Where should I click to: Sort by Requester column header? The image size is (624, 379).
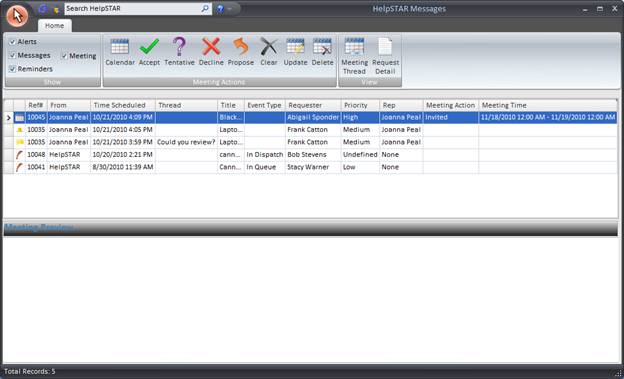click(313, 105)
